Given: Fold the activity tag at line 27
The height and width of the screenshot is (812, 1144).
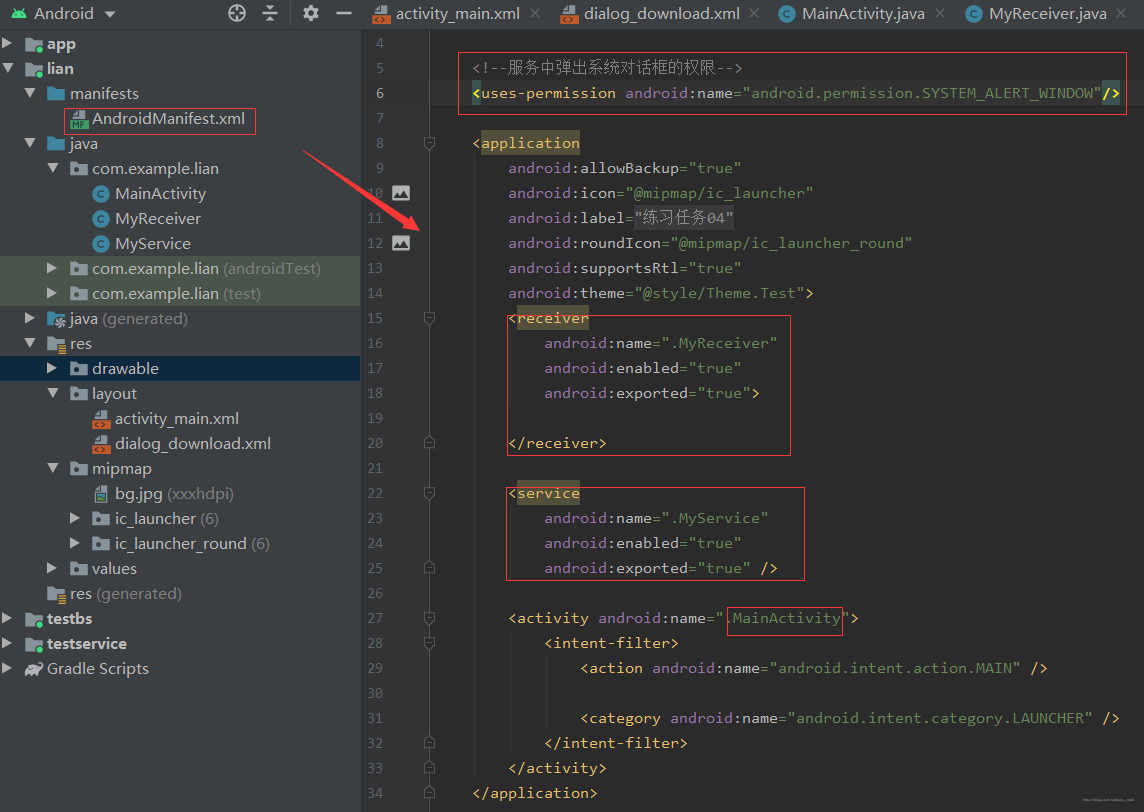Looking at the screenshot, I should 430,618.
